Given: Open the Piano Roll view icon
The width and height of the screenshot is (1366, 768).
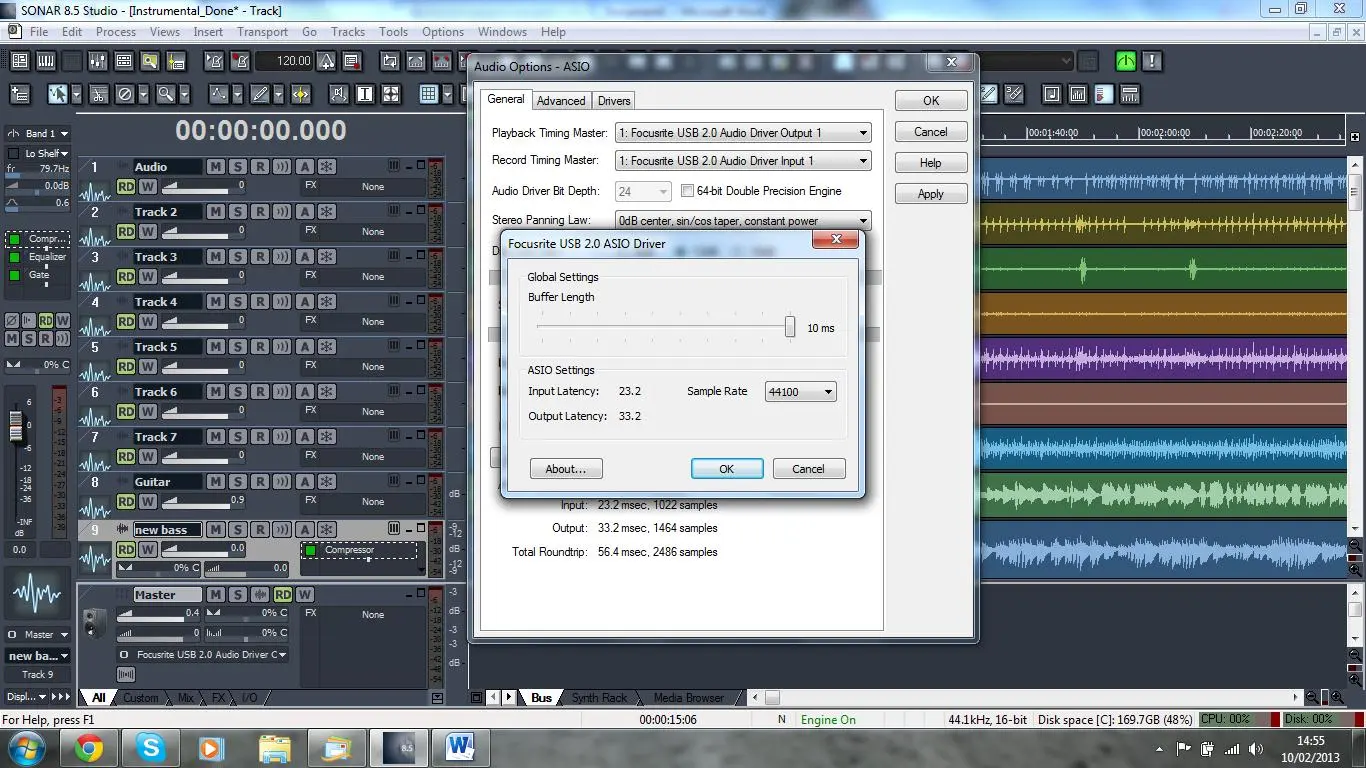Looking at the screenshot, I should coord(46,62).
